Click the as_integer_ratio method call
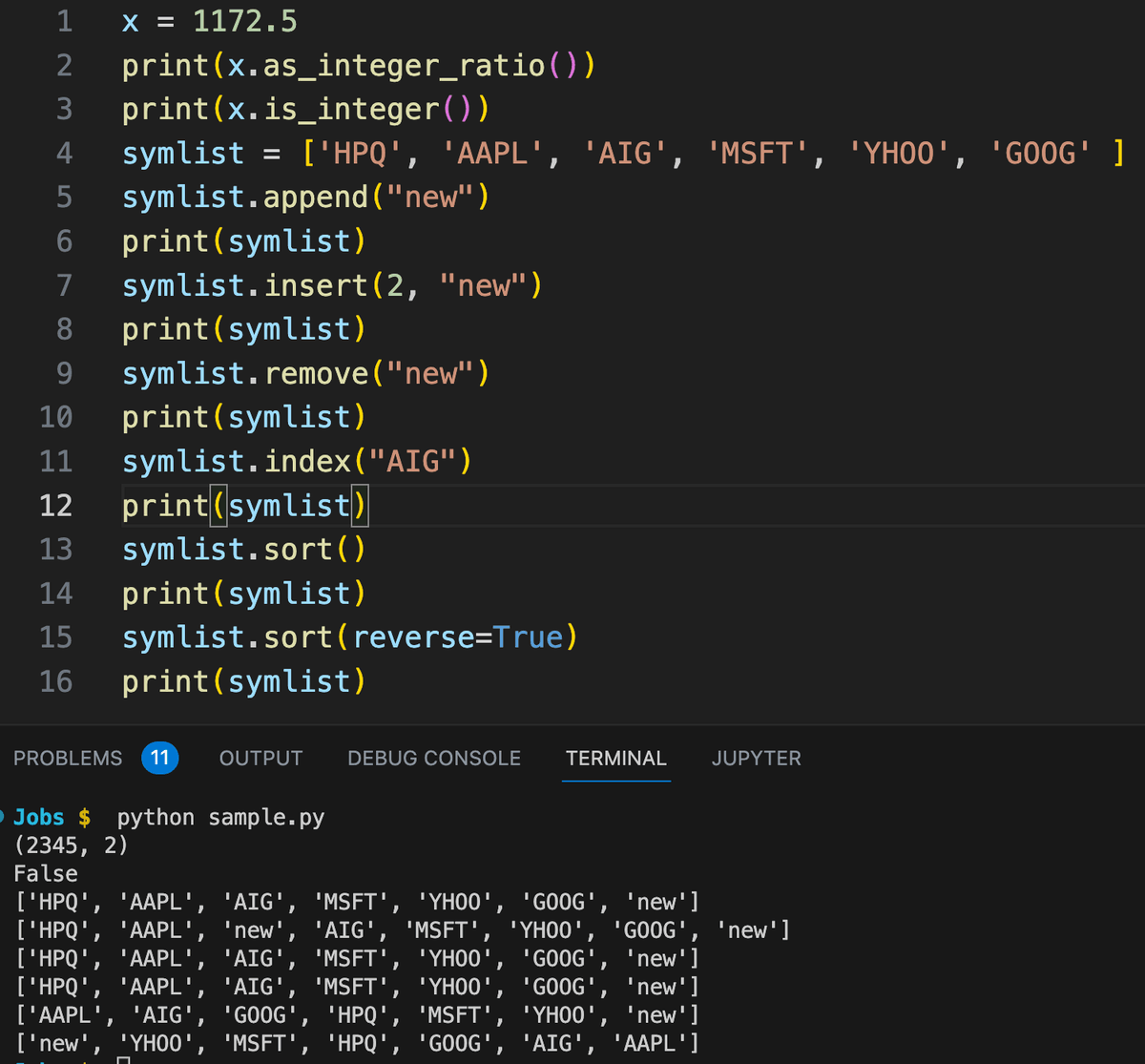 [x=404, y=65]
